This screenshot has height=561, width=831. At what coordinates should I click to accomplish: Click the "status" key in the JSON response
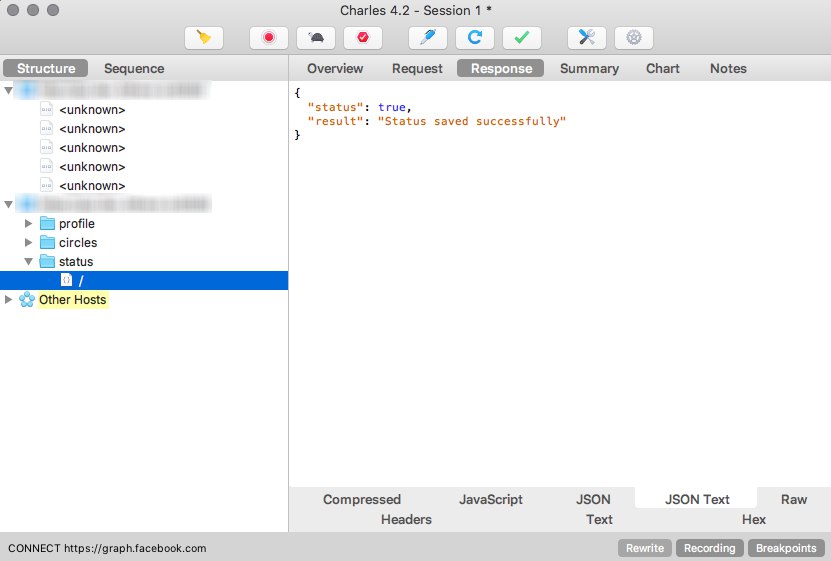pyautogui.click(x=335, y=107)
